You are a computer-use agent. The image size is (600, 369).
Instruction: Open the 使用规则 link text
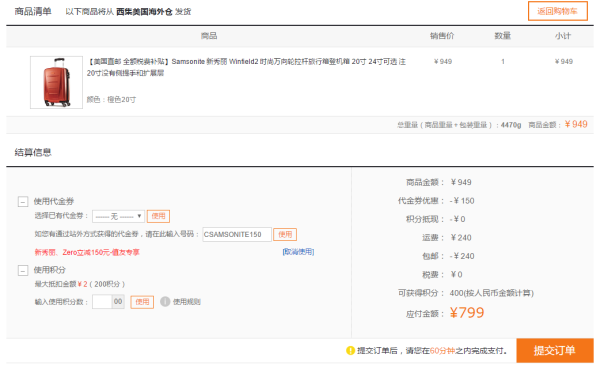(186, 302)
